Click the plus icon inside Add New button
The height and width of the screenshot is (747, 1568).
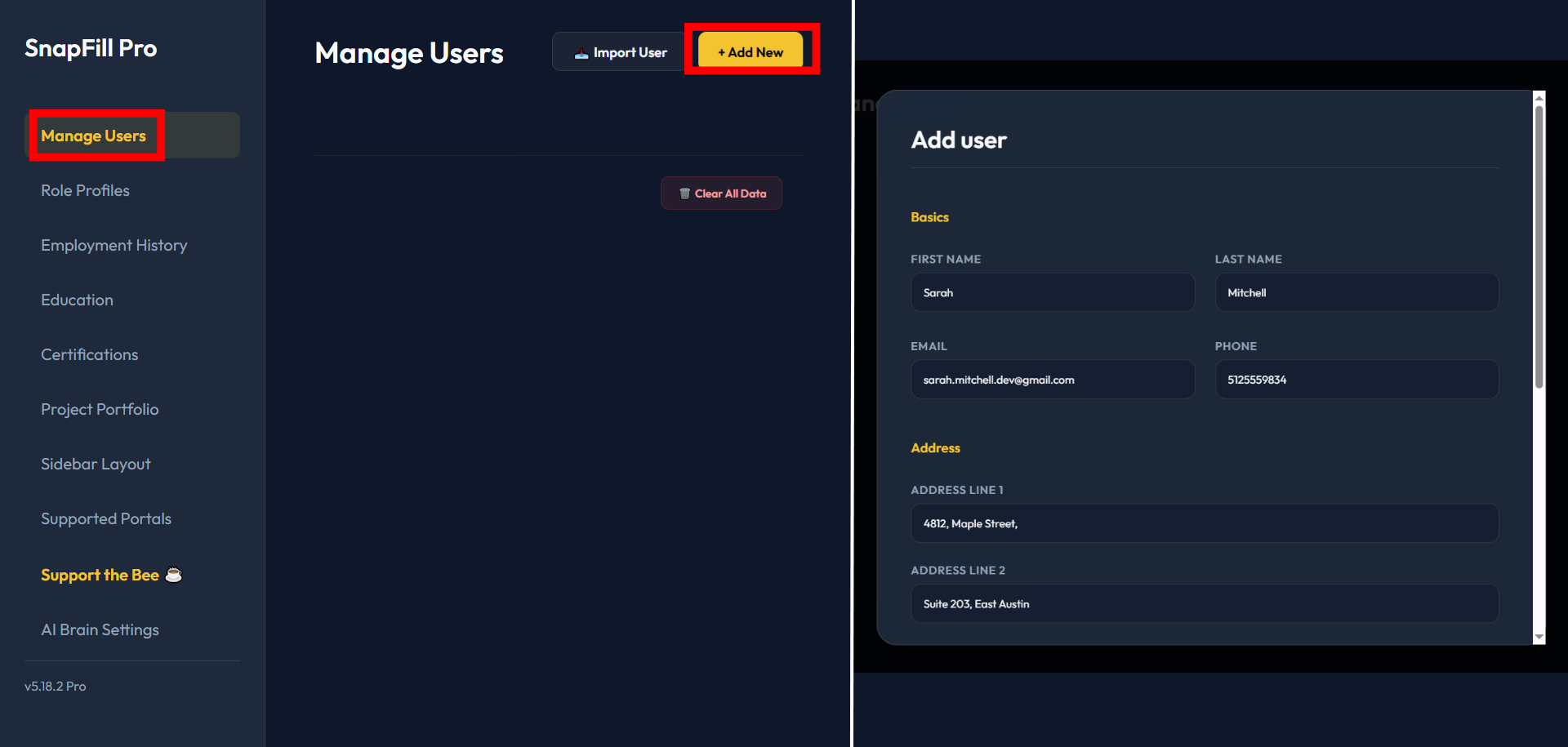(x=720, y=51)
